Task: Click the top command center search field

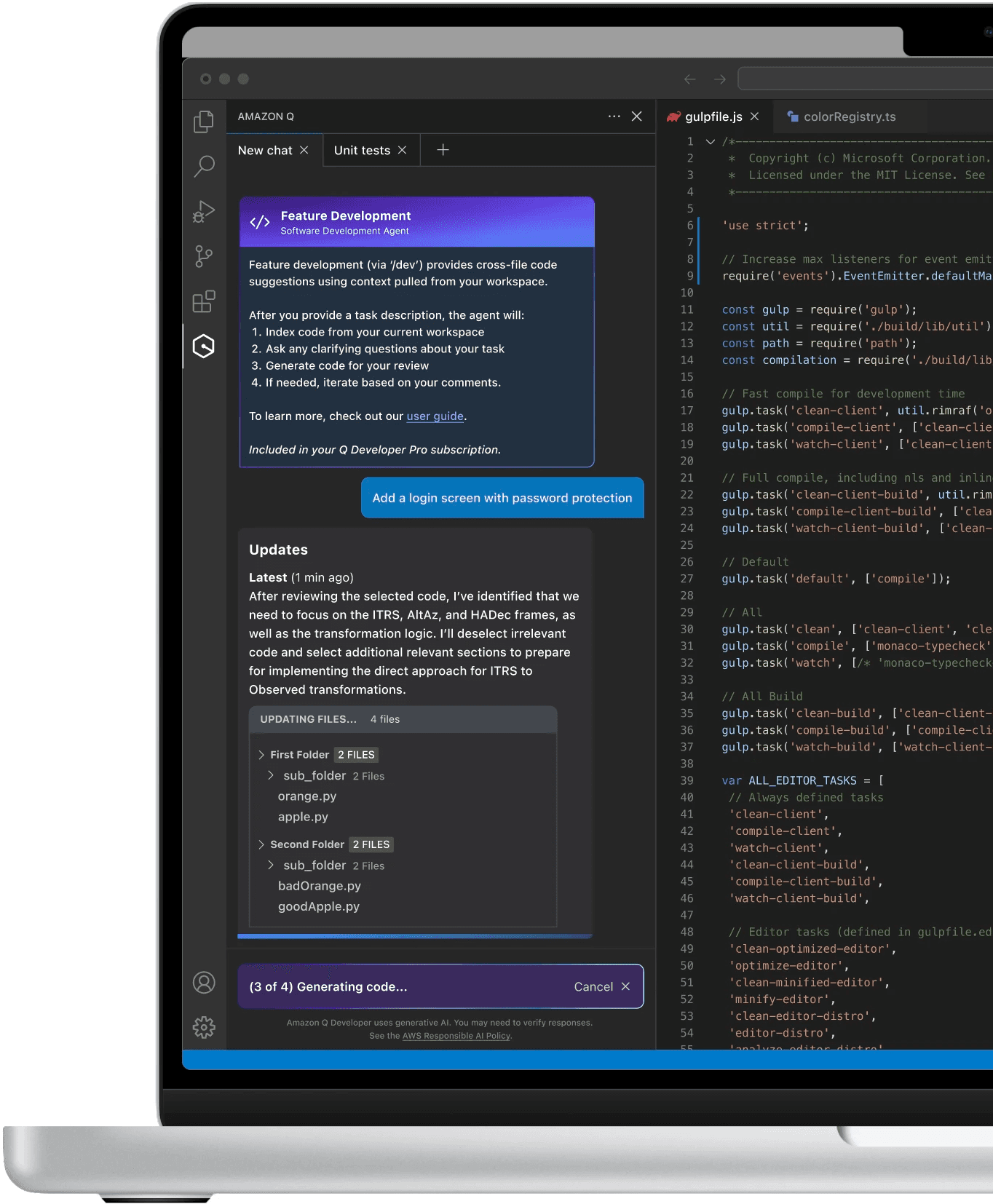Action: [865, 79]
